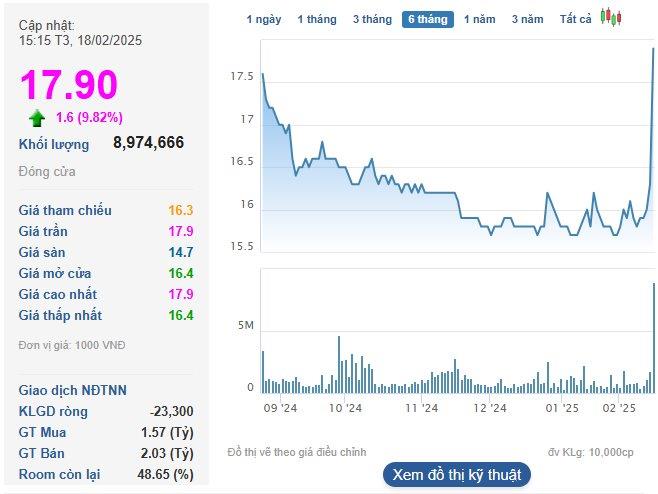Click the 01 '25 axis label
The image size is (658, 494).
pos(562,408)
